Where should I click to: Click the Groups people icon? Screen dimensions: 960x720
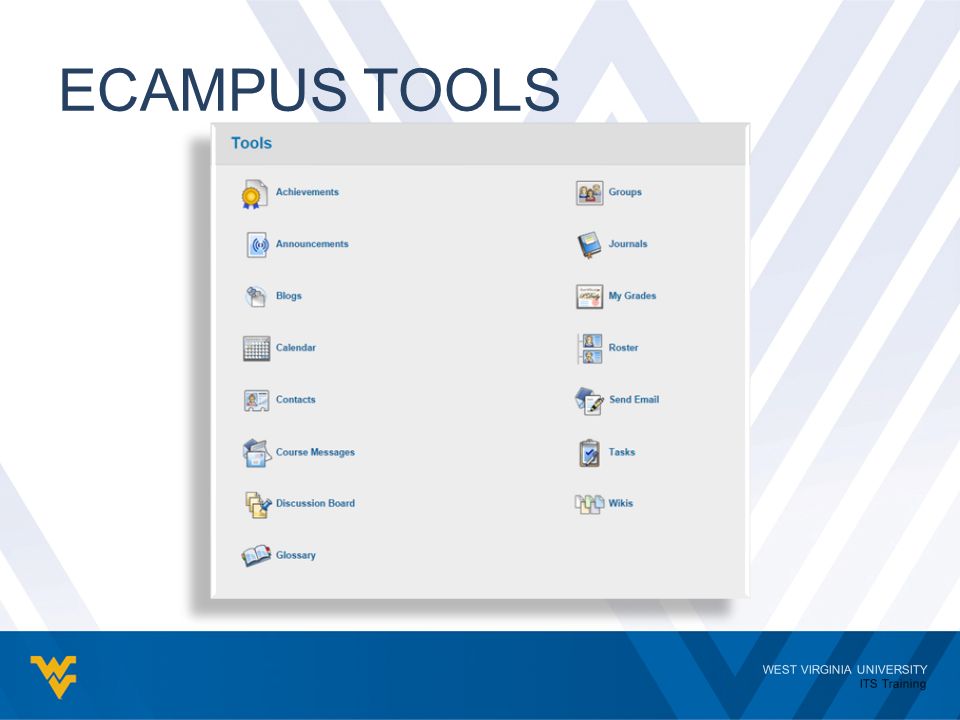589,193
